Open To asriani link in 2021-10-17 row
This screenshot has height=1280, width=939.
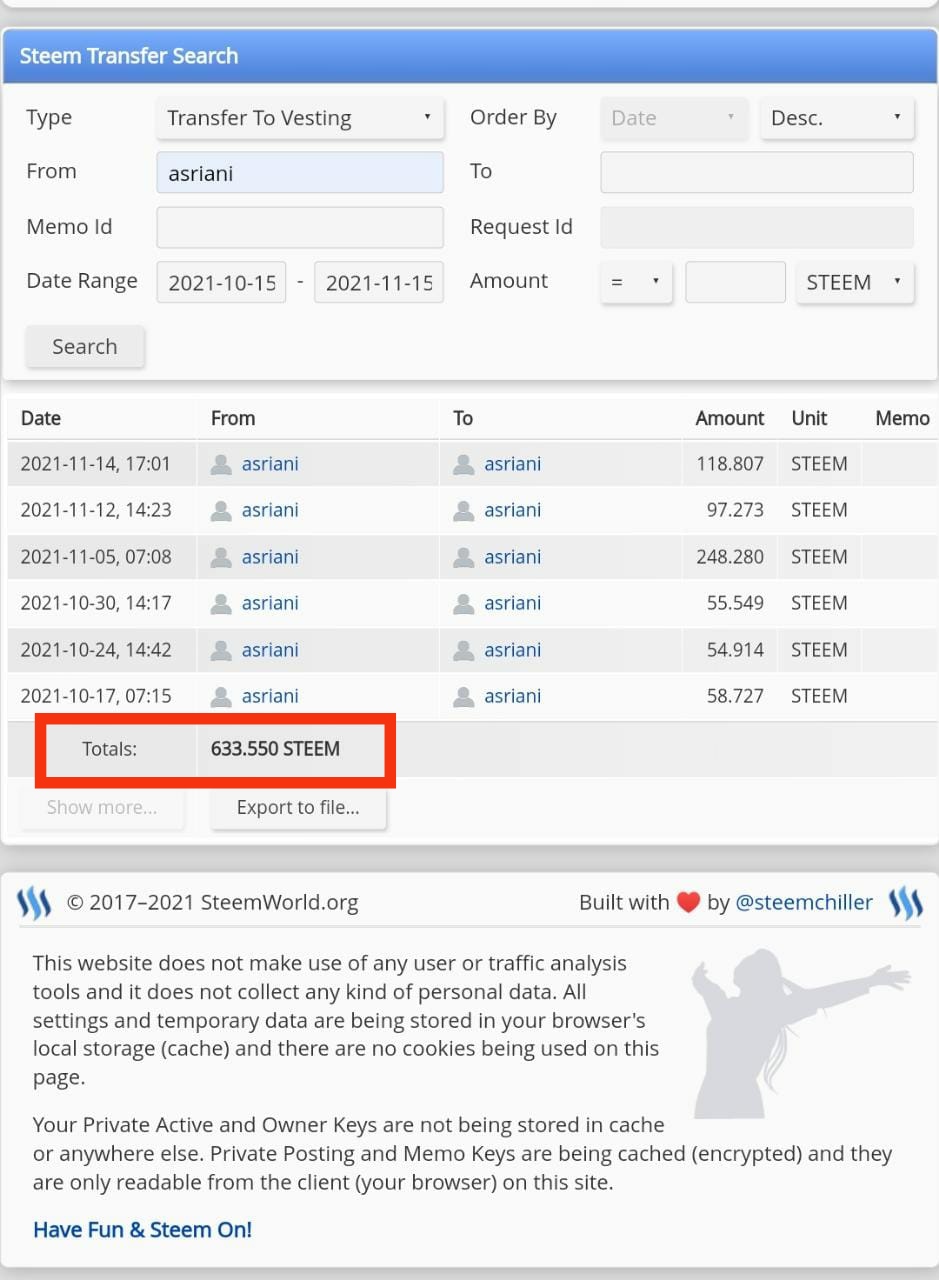(x=513, y=696)
